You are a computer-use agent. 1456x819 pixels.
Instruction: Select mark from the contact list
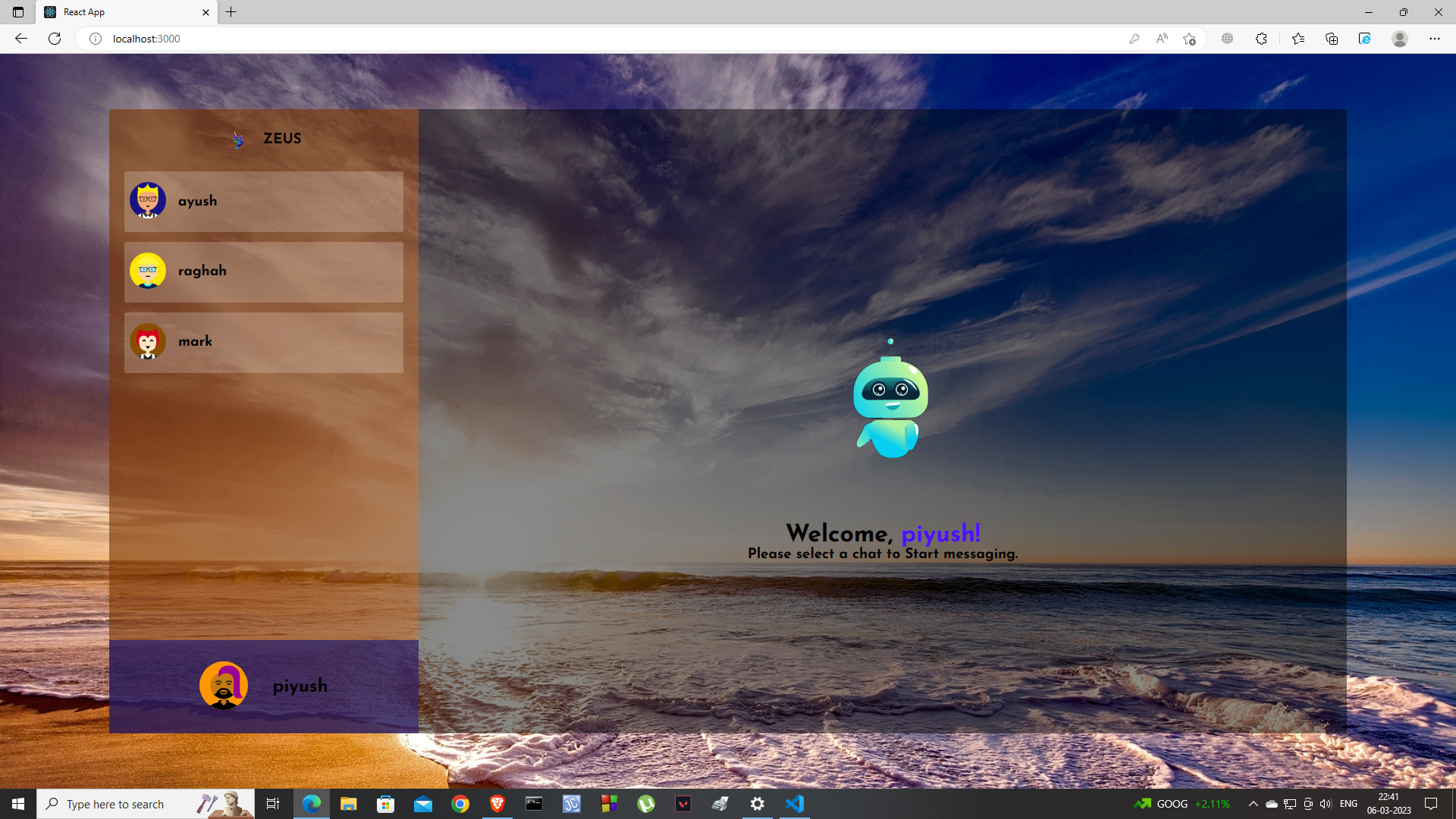[263, 342]
